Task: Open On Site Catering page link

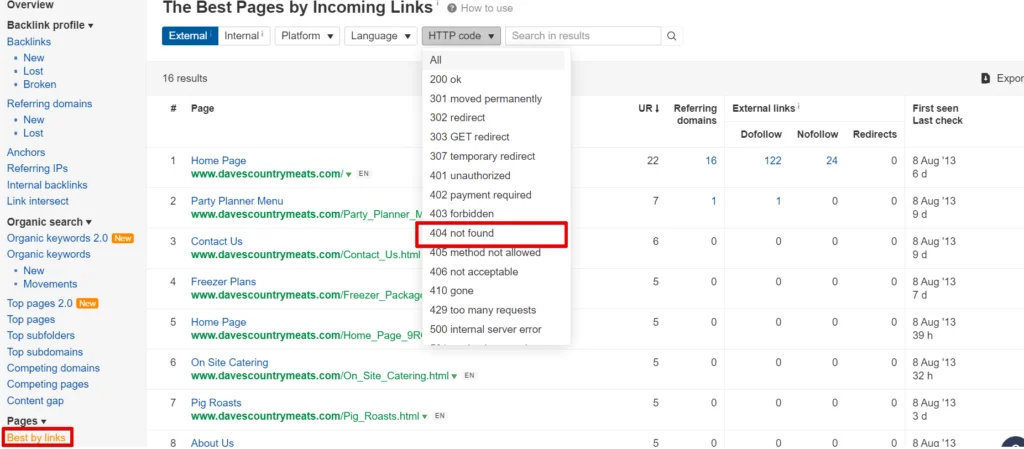Action: tap(229, 363)
